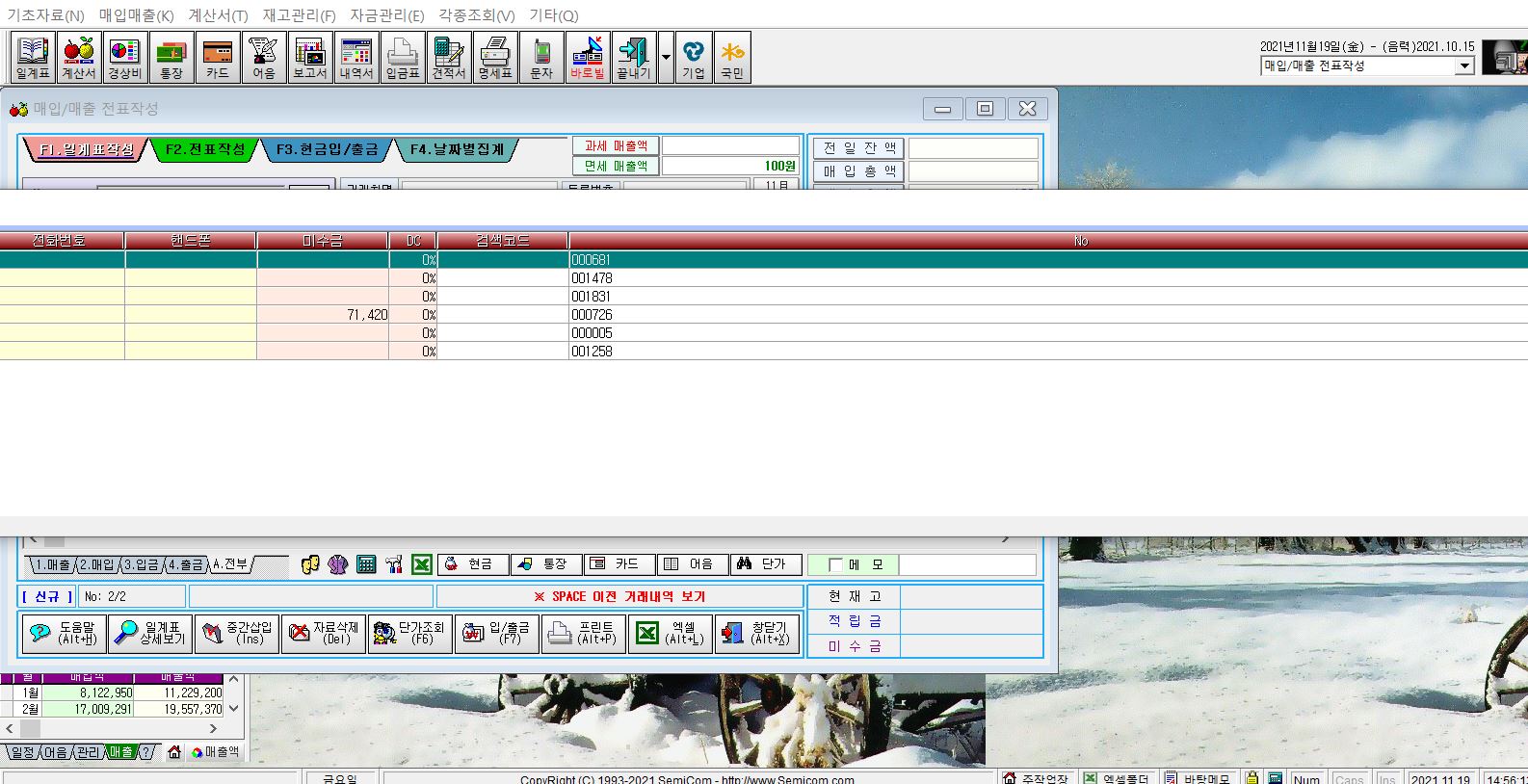The image size is (1528, 784).
Task: Select the A.전부 bottom tab
Action: click(230, 565)
